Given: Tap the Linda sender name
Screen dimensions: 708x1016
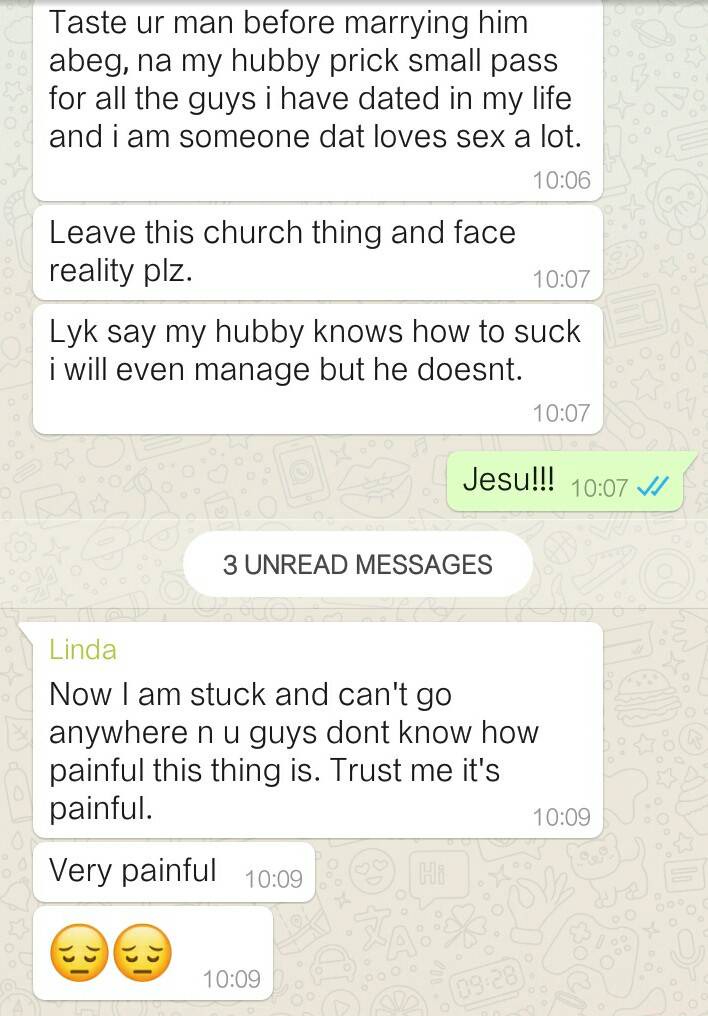Looking at the screenshot, I should (x=83, y=649).
